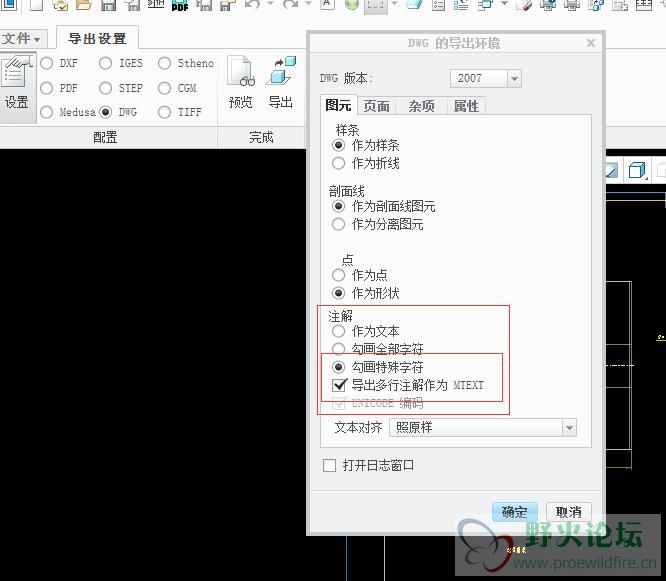
Task: Toggle the UNICODE 编码 checkbox
Action: click(339, 403)
